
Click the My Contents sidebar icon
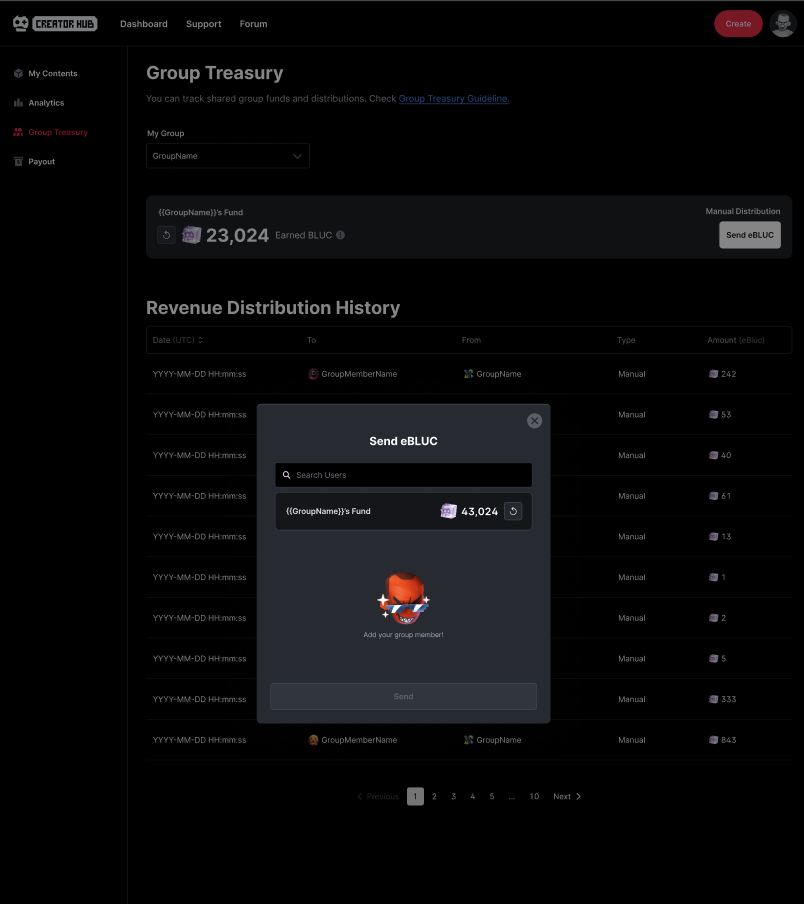(x=18, y=74)
